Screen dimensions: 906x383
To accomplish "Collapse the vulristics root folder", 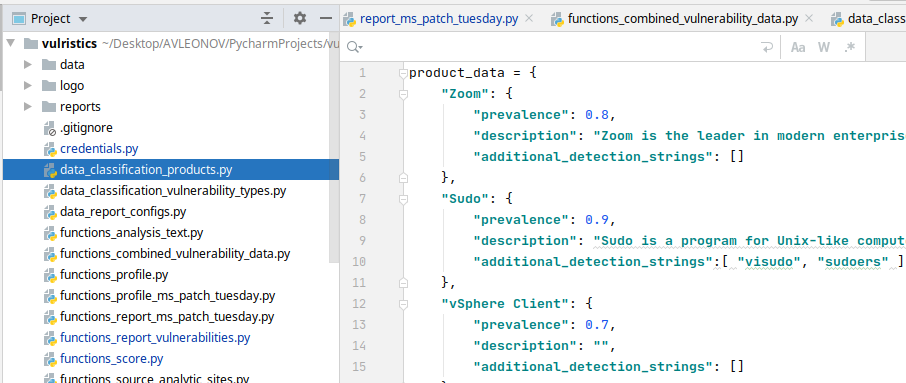I will tap(10, 44).
